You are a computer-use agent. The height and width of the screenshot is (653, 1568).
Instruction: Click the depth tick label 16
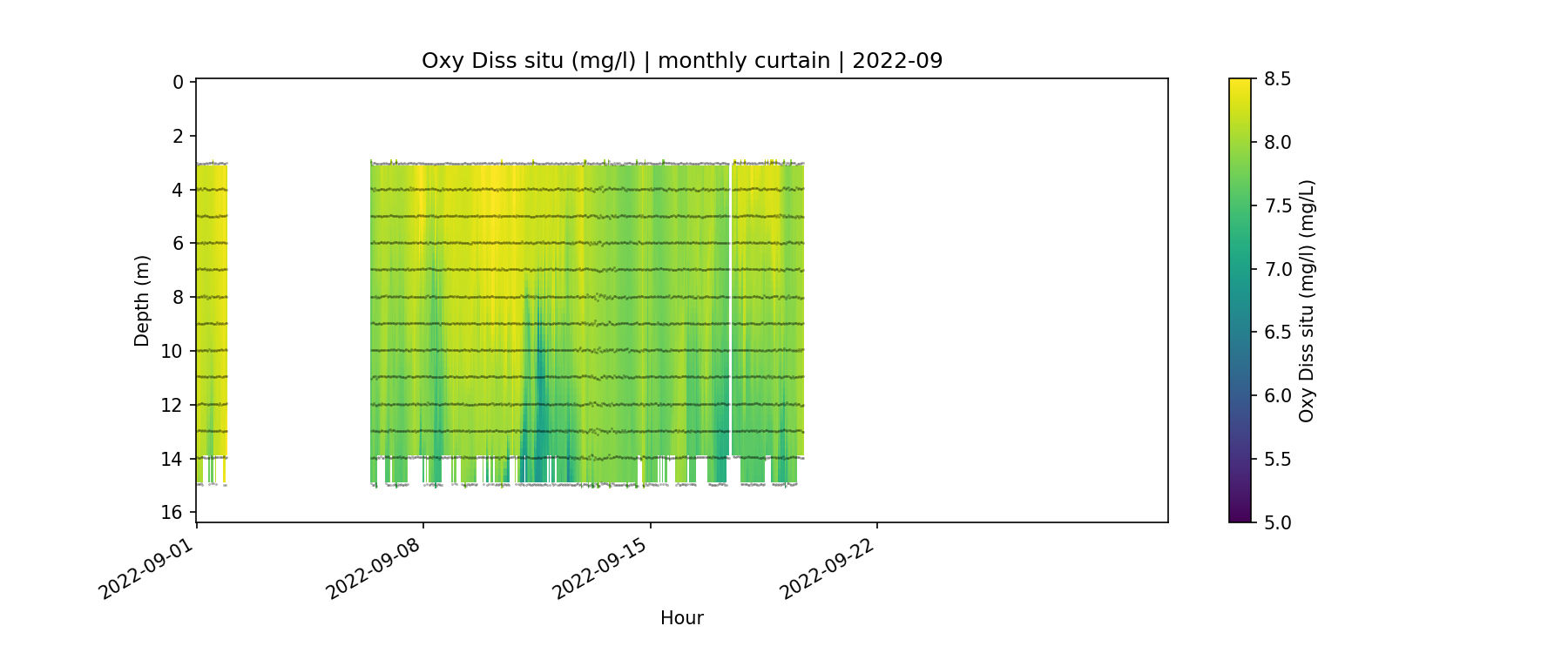click(172, 512)
